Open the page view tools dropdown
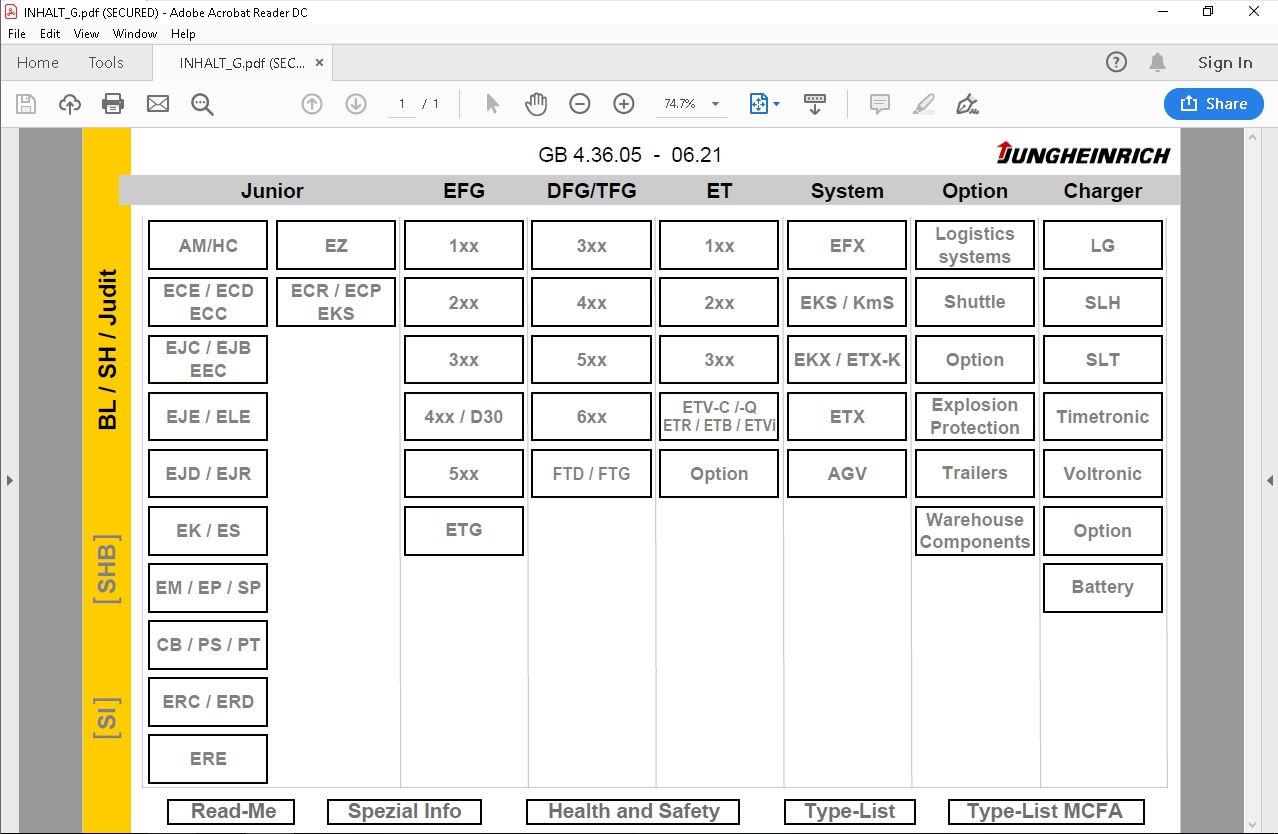 click(764, 103)
